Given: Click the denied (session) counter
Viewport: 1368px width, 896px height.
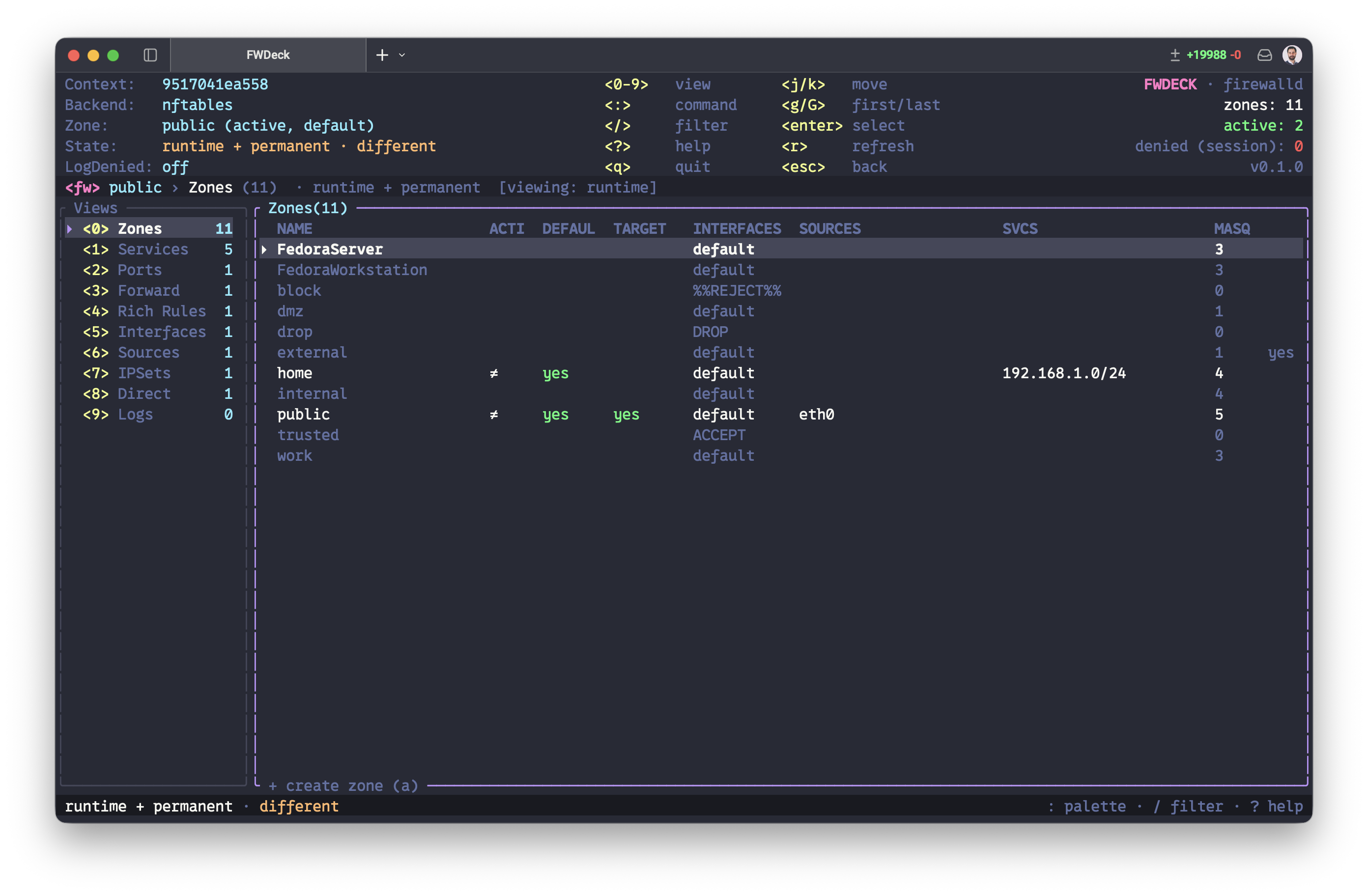Looking at the screenshot, I should [1219, 146].
